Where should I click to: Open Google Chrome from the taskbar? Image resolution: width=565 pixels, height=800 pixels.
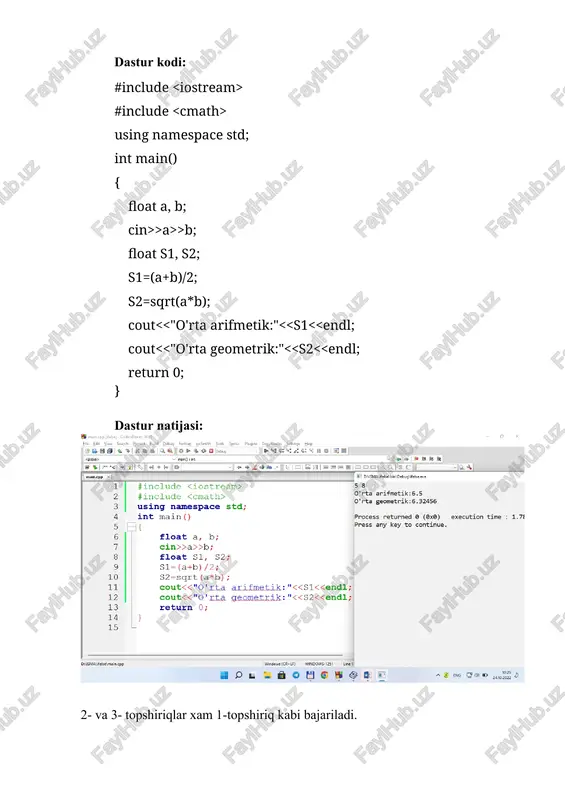coord(325,675)
